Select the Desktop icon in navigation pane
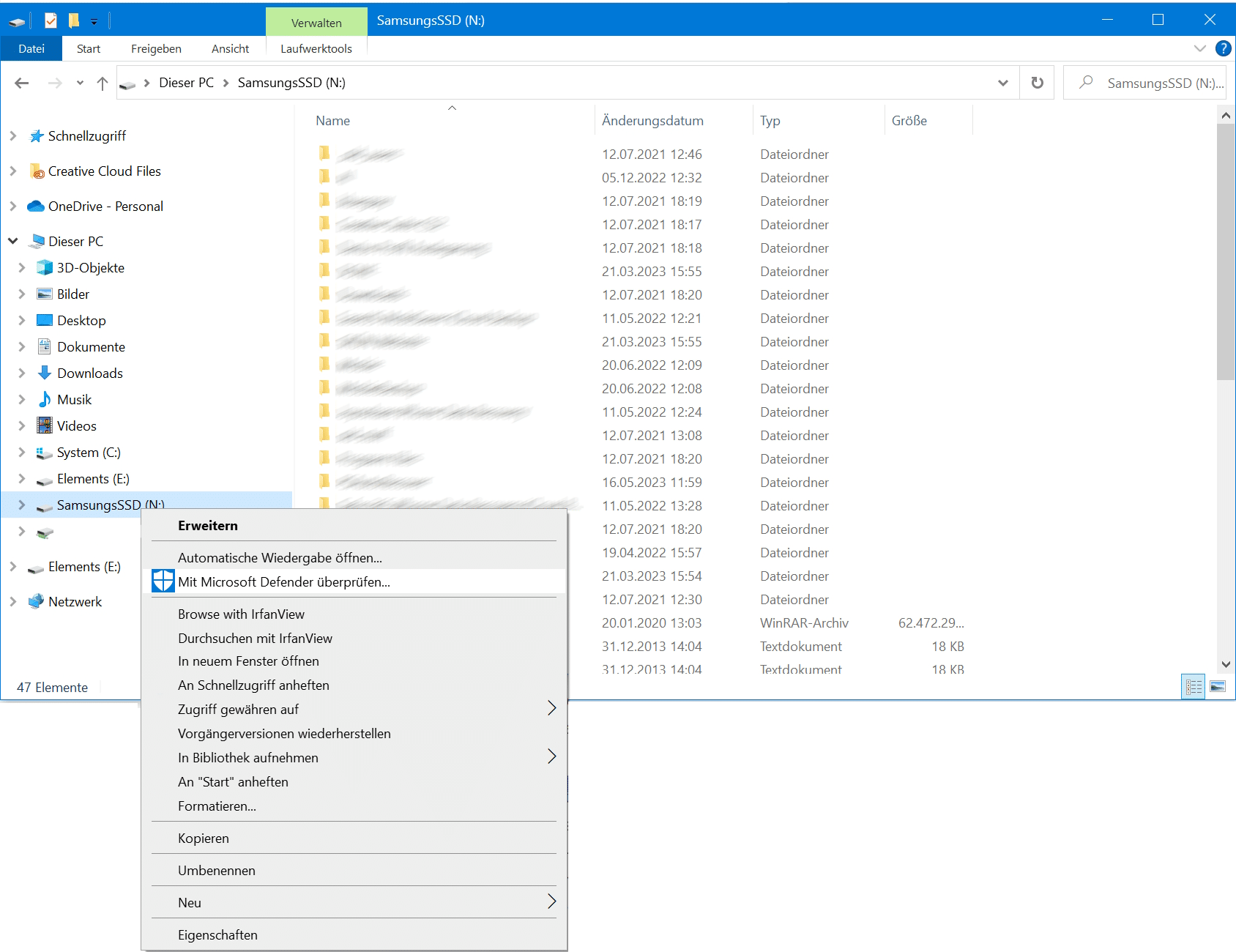1236x952 pixels. [x=45, y=321]
